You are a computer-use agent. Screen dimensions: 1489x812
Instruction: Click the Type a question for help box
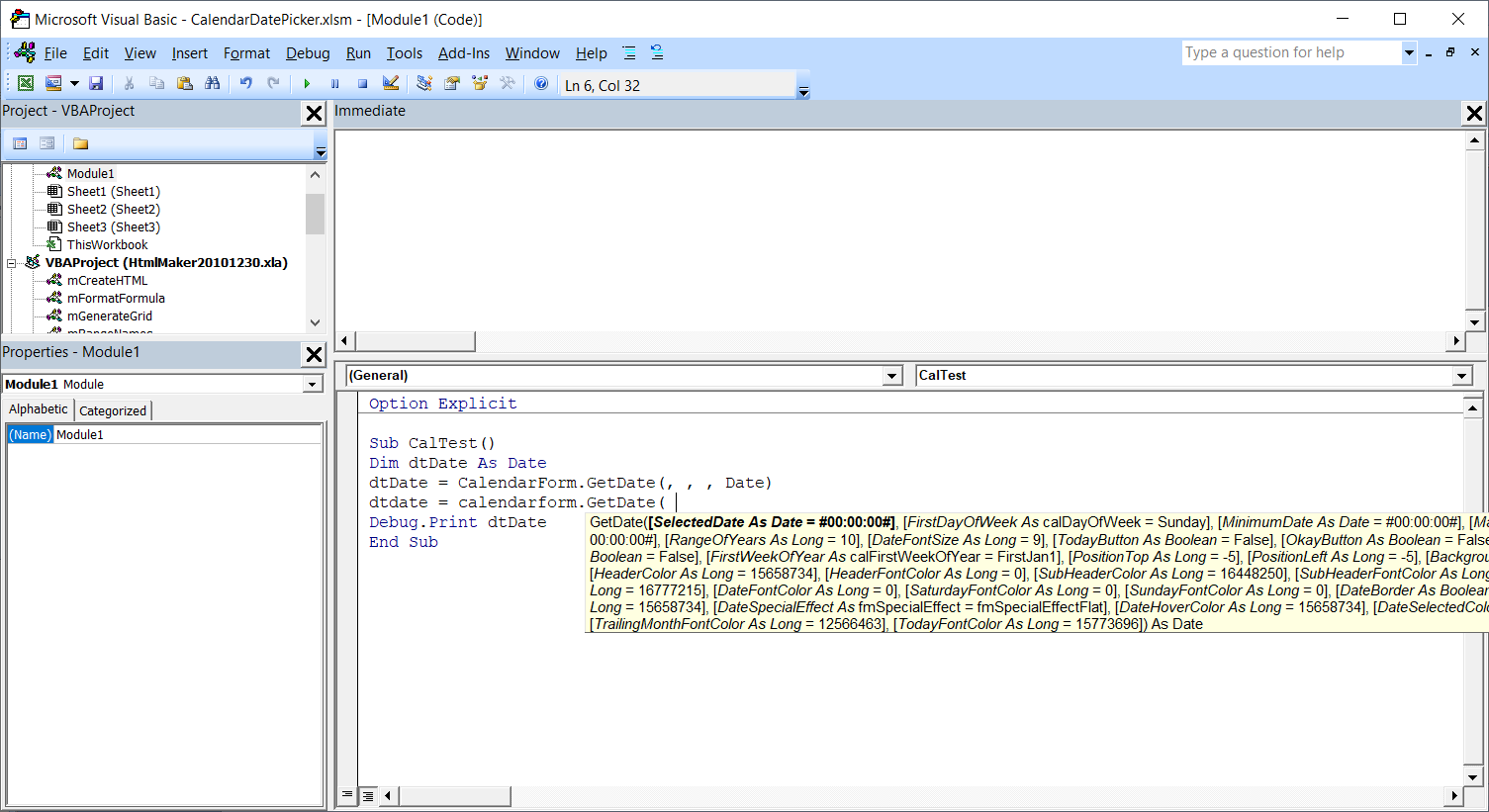[x=1292, y=52]
